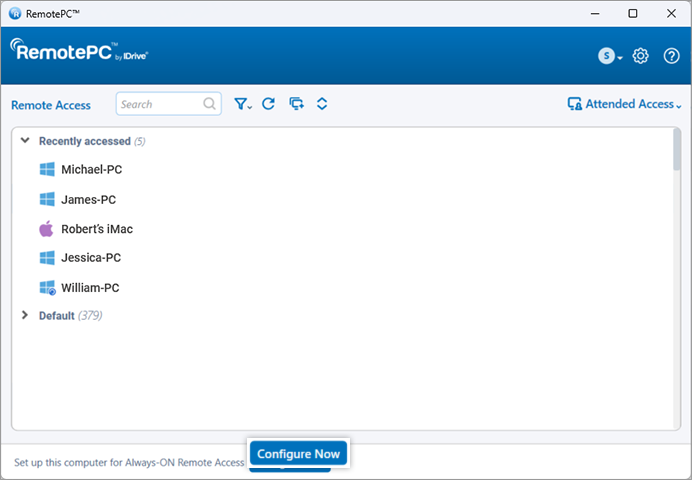Expand the Default group
692x480 pixels.
point(25,315)
